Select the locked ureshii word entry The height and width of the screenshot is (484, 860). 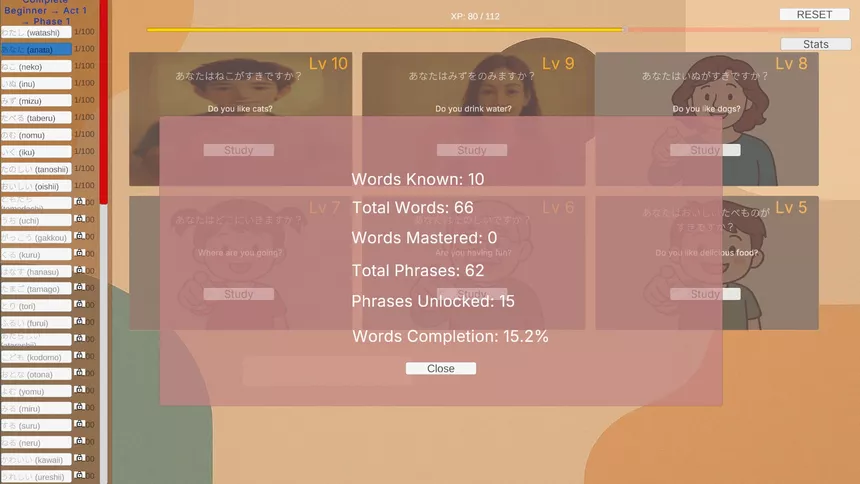[36, 476]
